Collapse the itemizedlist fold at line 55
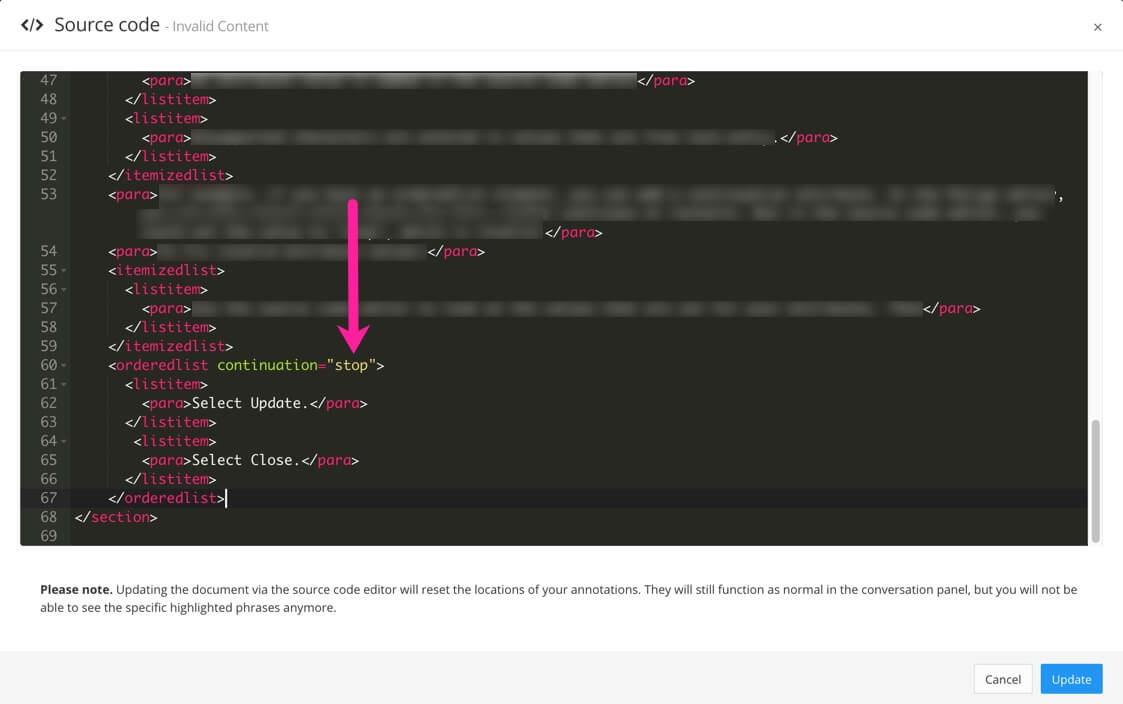1123x704 pixels. pos(63,270)
